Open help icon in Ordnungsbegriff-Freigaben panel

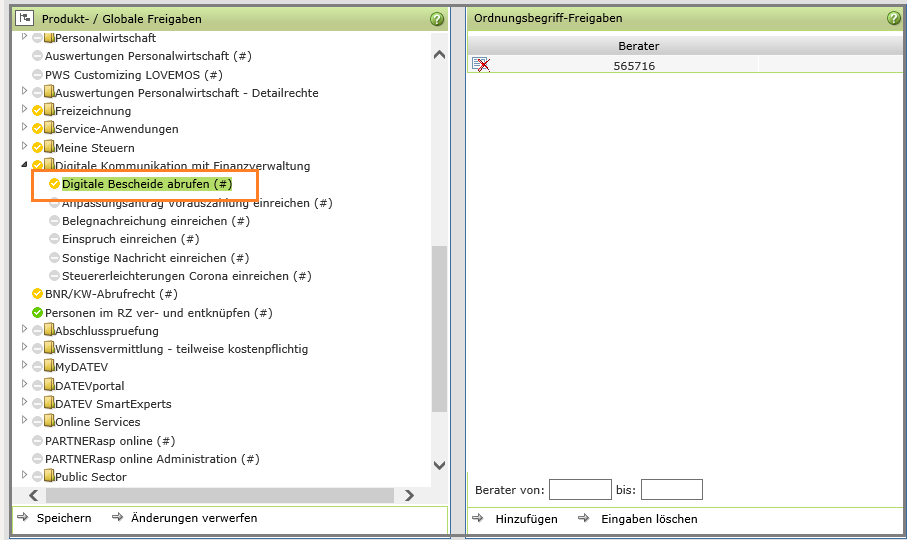893,19
